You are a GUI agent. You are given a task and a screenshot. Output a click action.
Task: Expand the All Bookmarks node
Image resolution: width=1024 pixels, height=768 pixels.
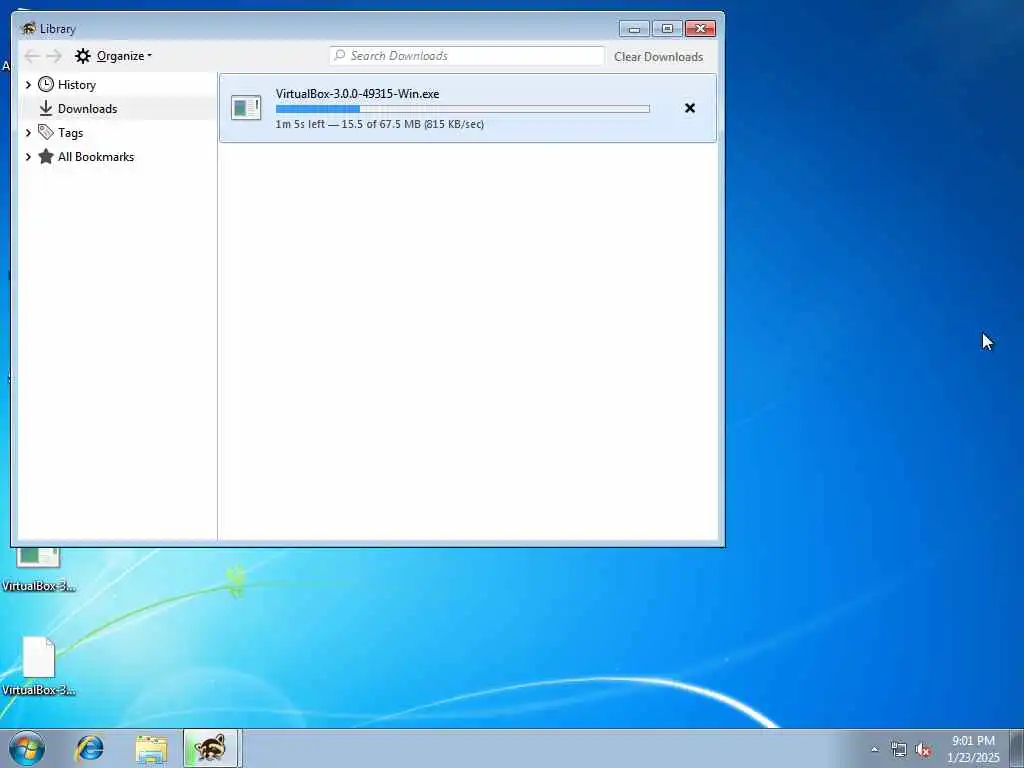(x=28, y=157)
